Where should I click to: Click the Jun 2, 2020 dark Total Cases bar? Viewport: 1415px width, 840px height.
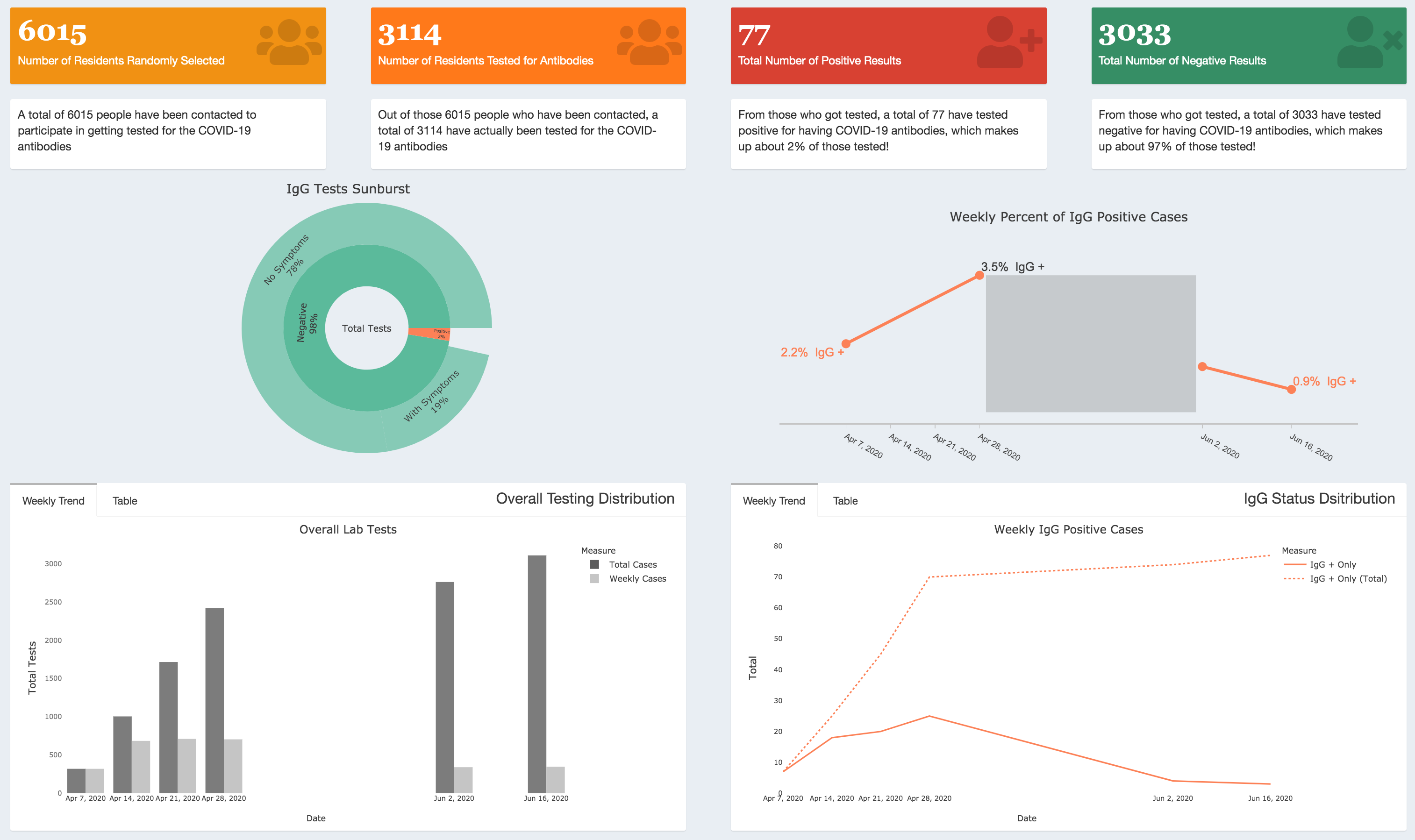point(445,687)
